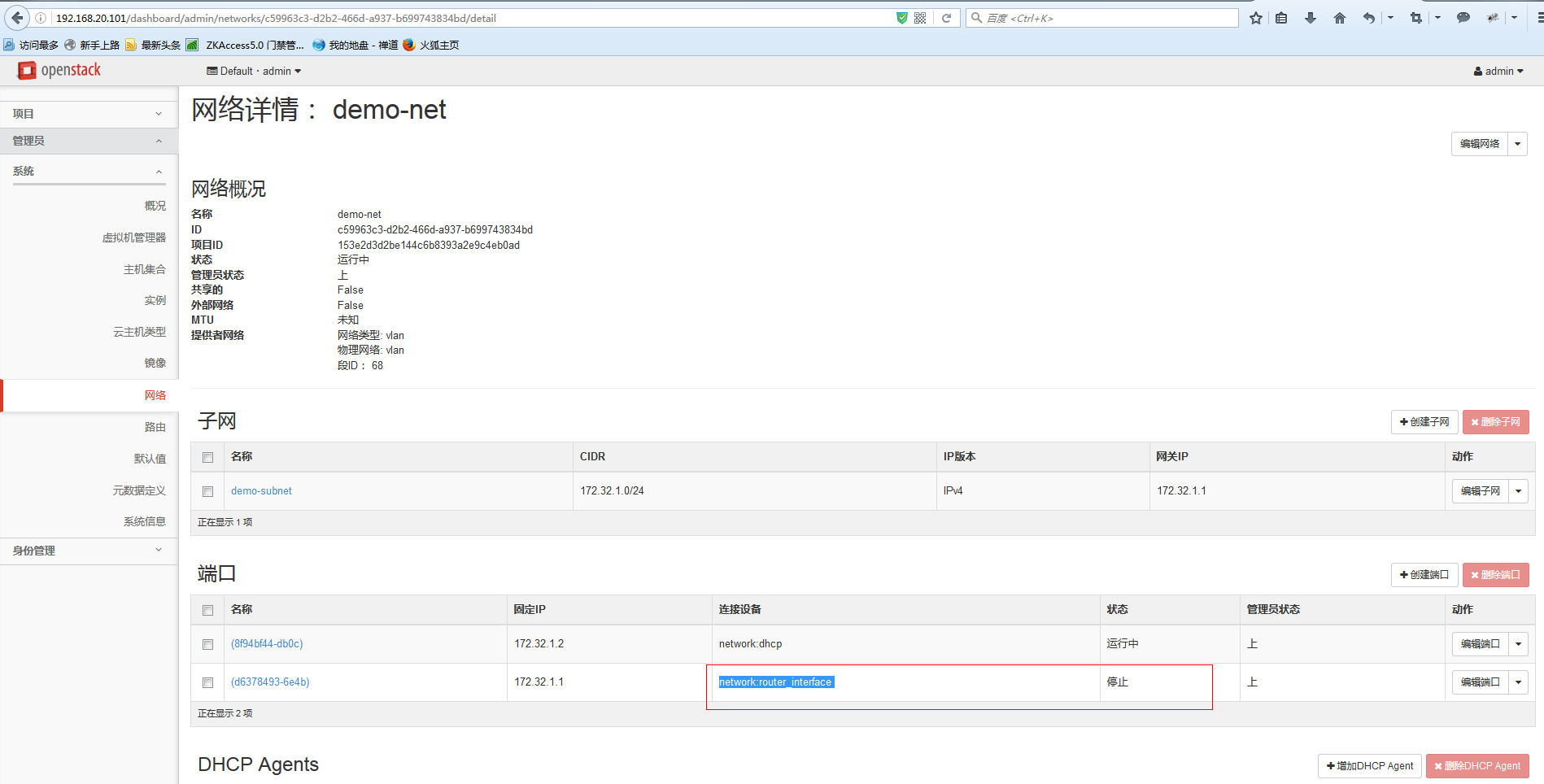
Task: Open the 火狐主页 bookmark
Action: pyautogui.click(x=431, y=45)
